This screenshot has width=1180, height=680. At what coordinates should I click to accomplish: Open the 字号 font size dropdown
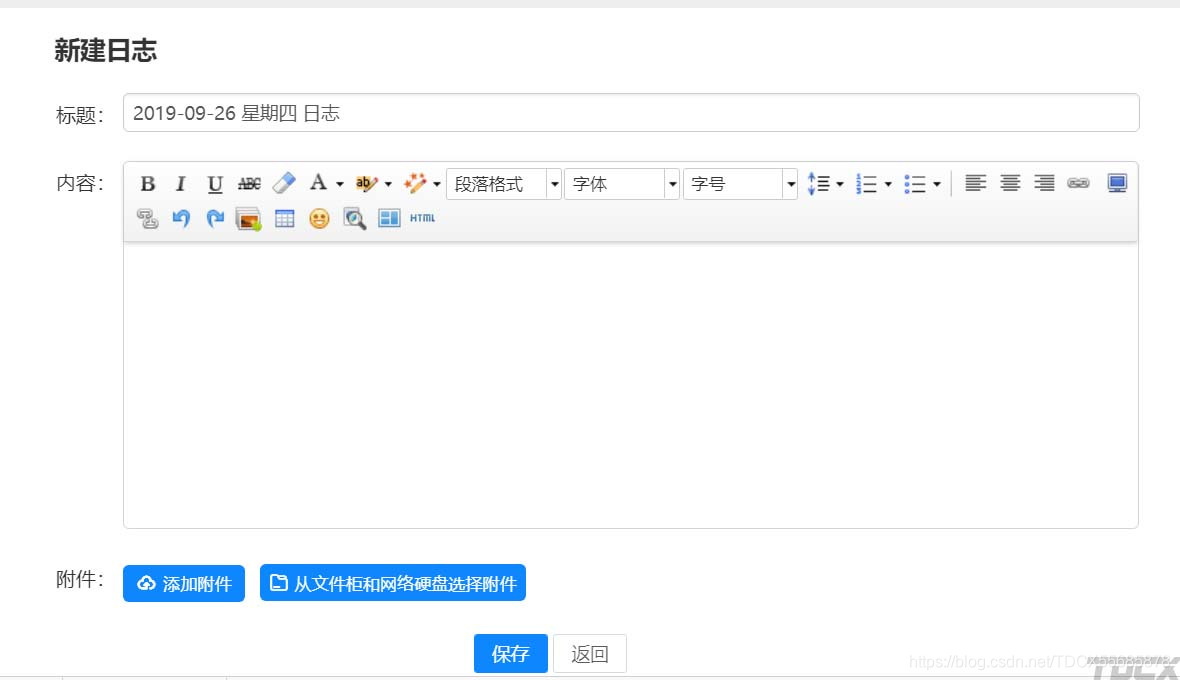tap(741, 184)
